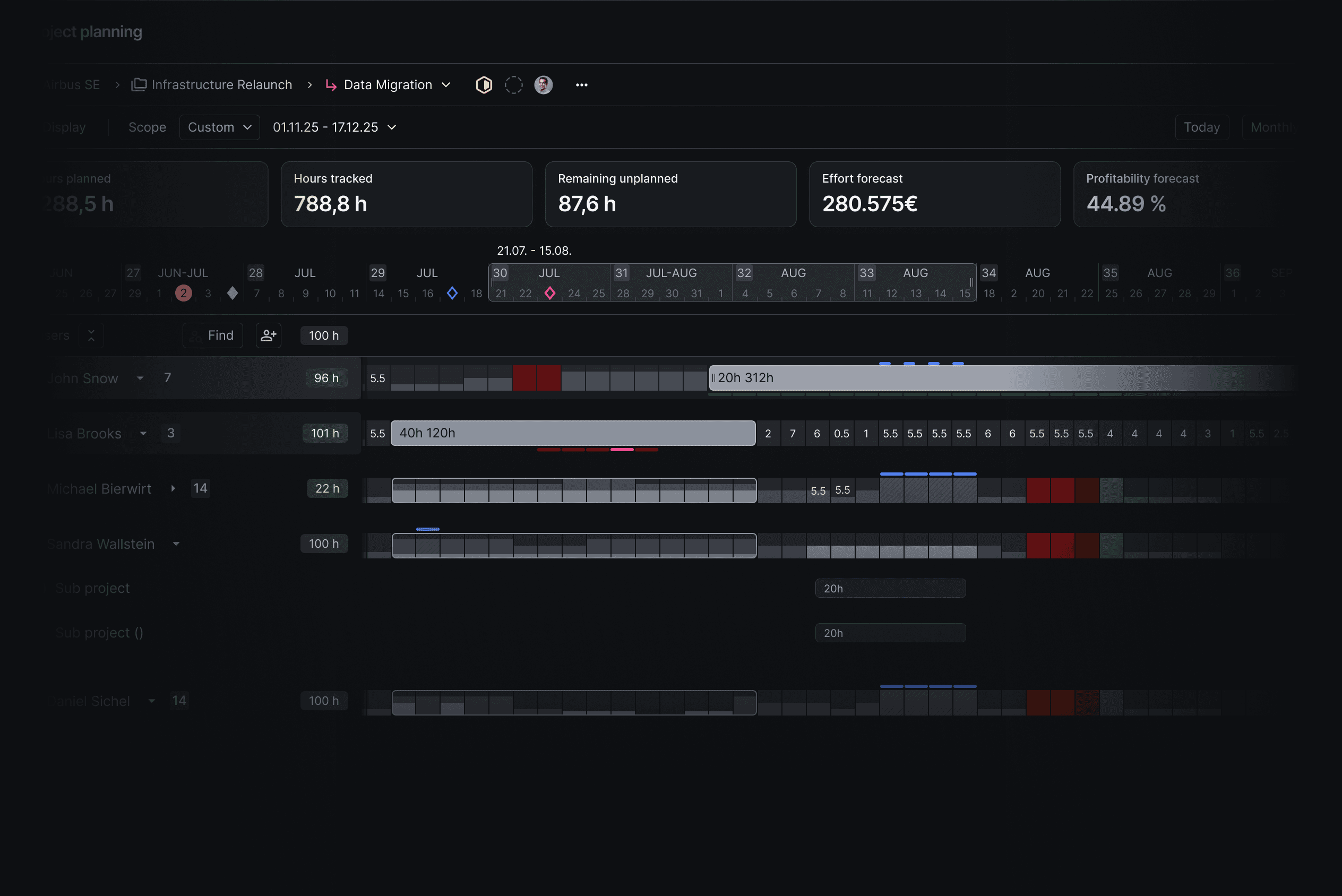Open the three-dots more options menu
This screenshot has height=896, width=1342.
tap(582, 85)
